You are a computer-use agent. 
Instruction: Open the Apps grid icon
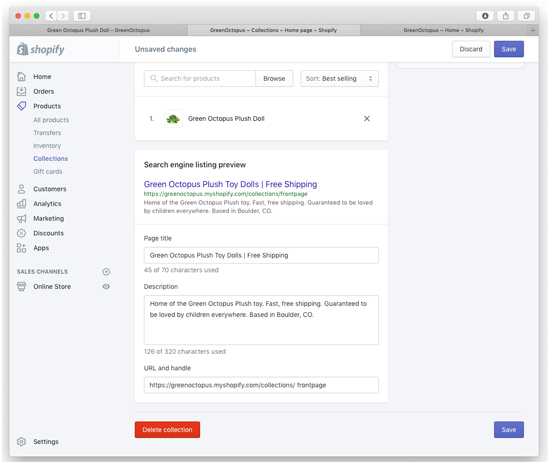point(21,248)
